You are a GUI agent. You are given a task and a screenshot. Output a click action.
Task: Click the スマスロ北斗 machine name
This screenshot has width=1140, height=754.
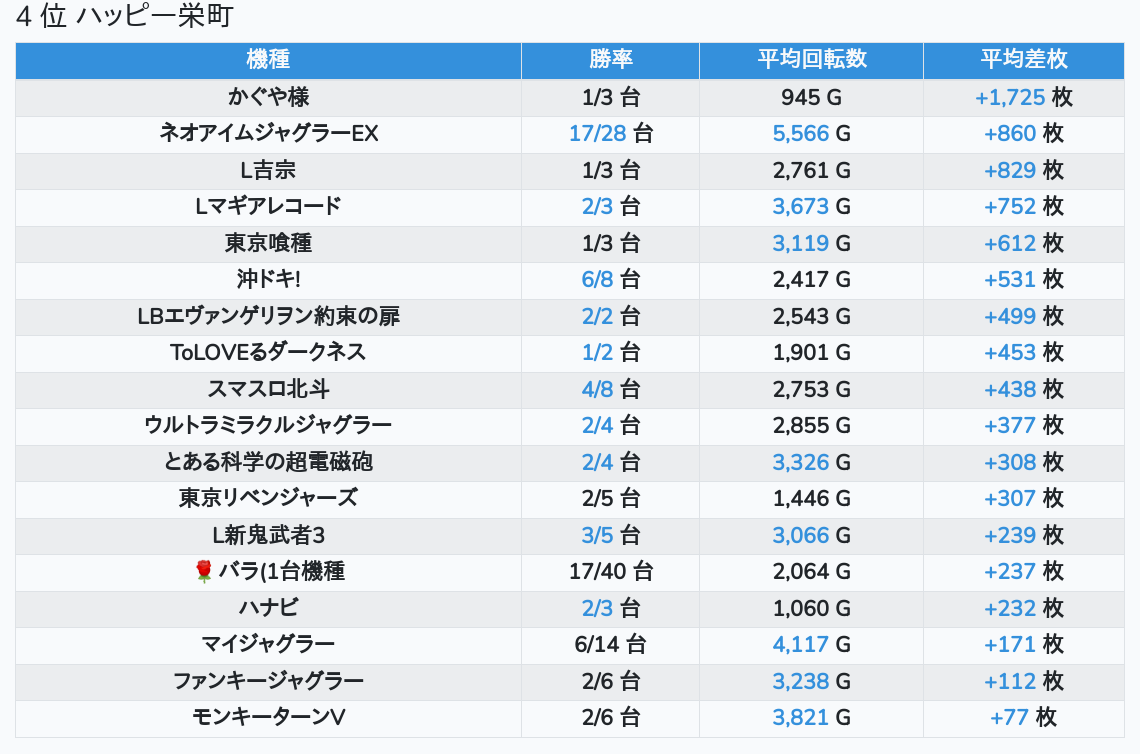coord(268,389)
